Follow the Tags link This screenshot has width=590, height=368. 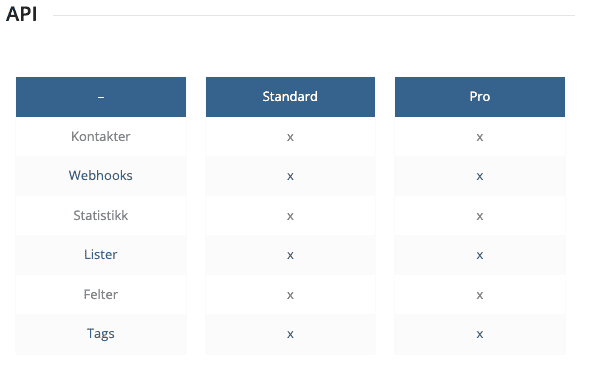pyautogui.click(x=100, y=334)
